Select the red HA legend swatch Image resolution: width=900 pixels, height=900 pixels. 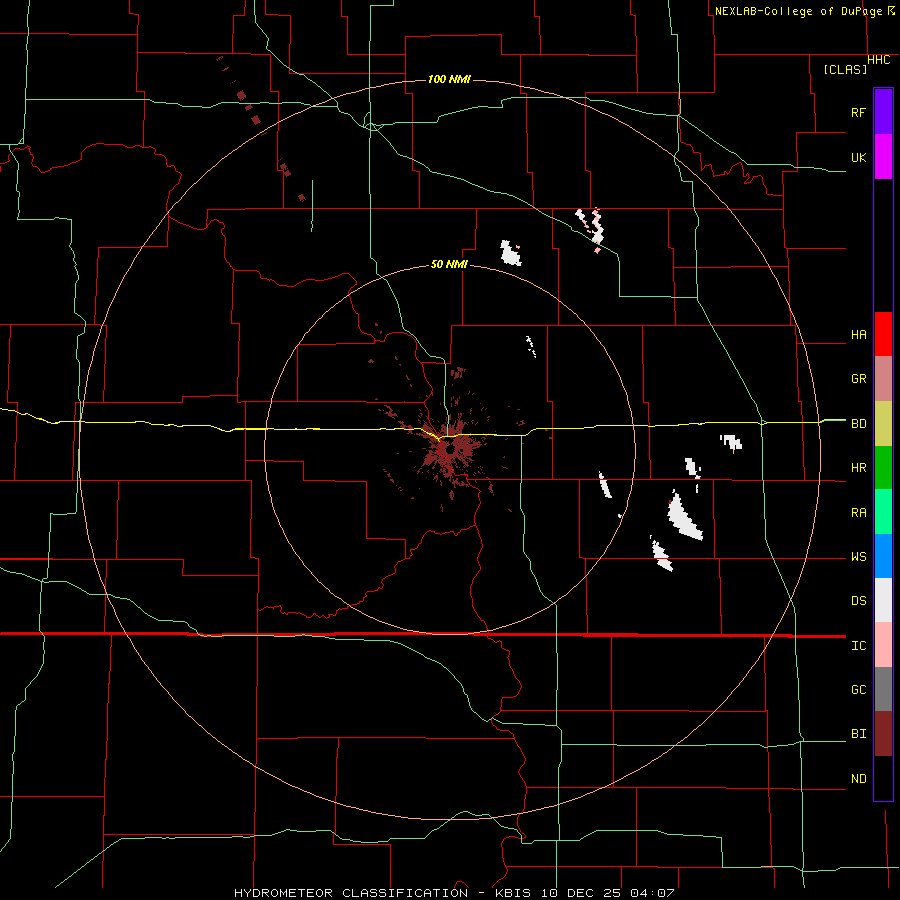(883, 334)
